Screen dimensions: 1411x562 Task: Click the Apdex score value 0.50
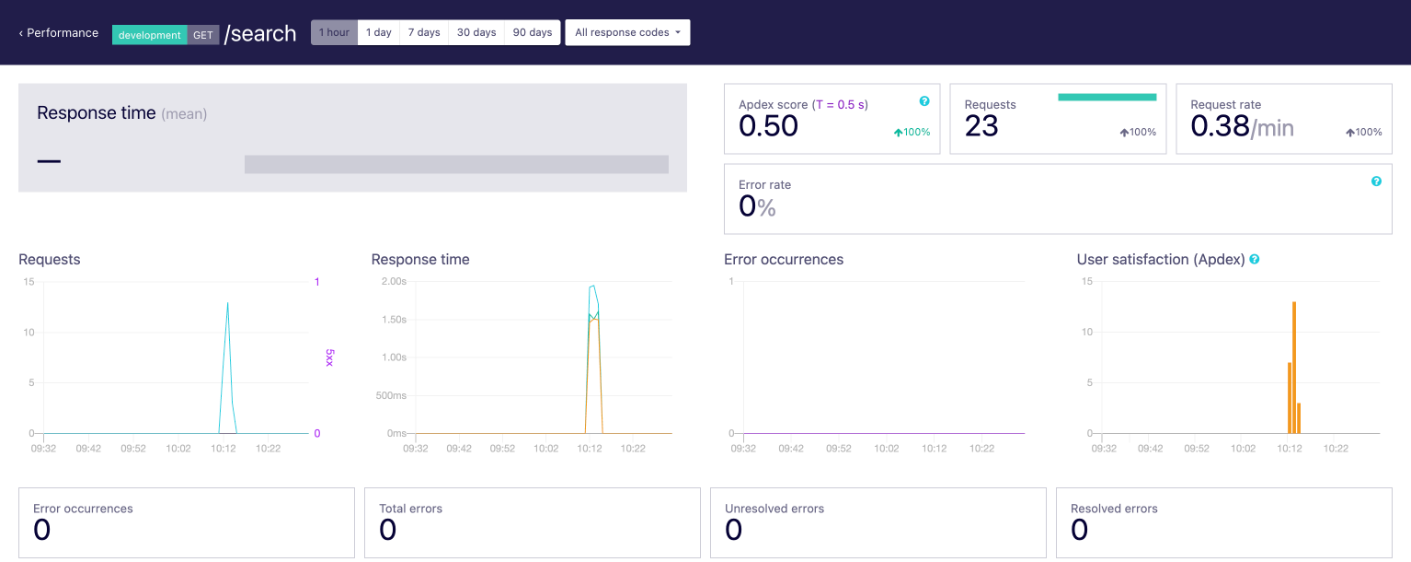click(768, 126)
